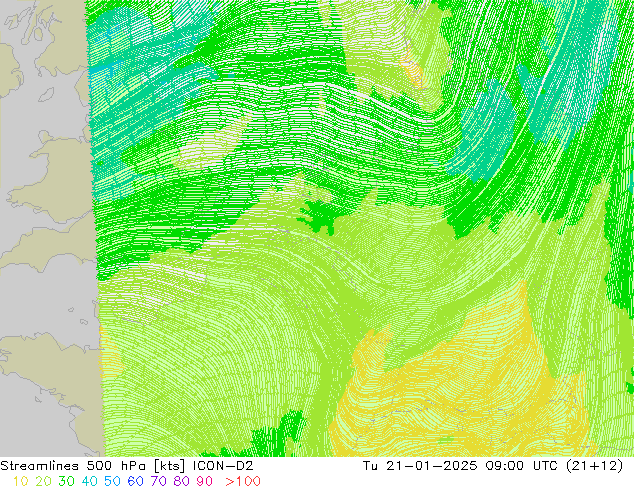Viewport: 634px width, 490px height.
Task: Click the green legend value 30
Action: point(66,481)
